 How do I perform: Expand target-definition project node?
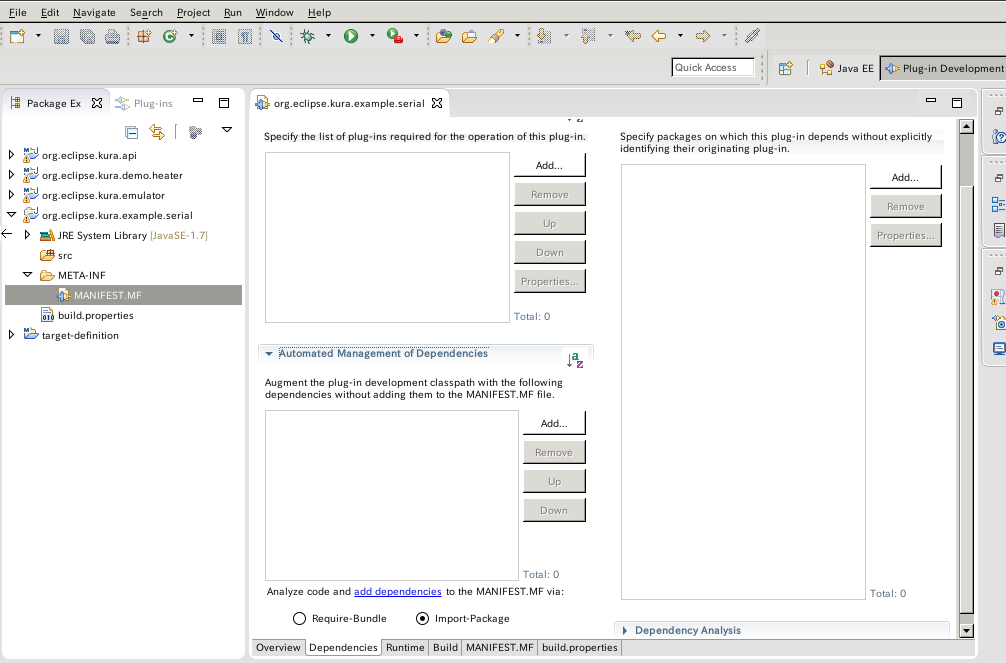point(11,335)
